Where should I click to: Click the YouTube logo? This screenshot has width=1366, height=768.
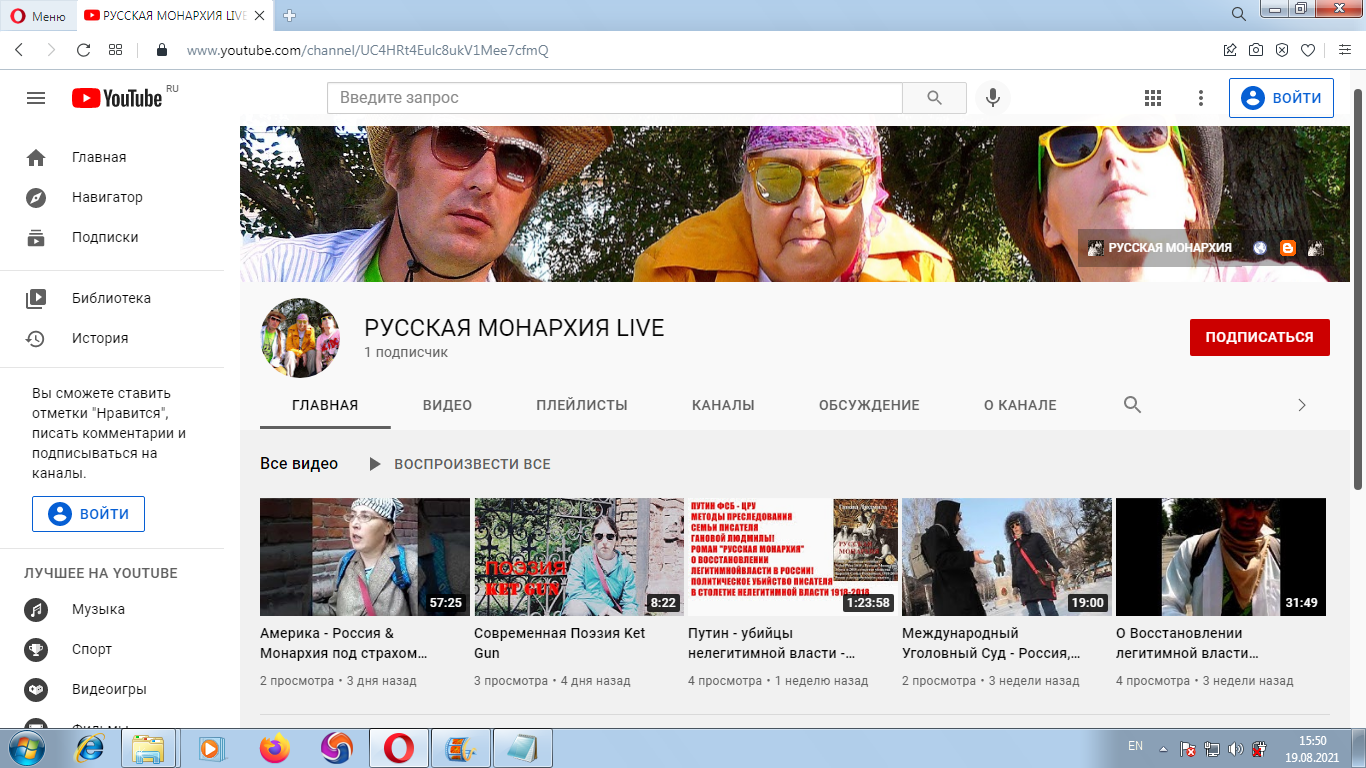point(117,98)
